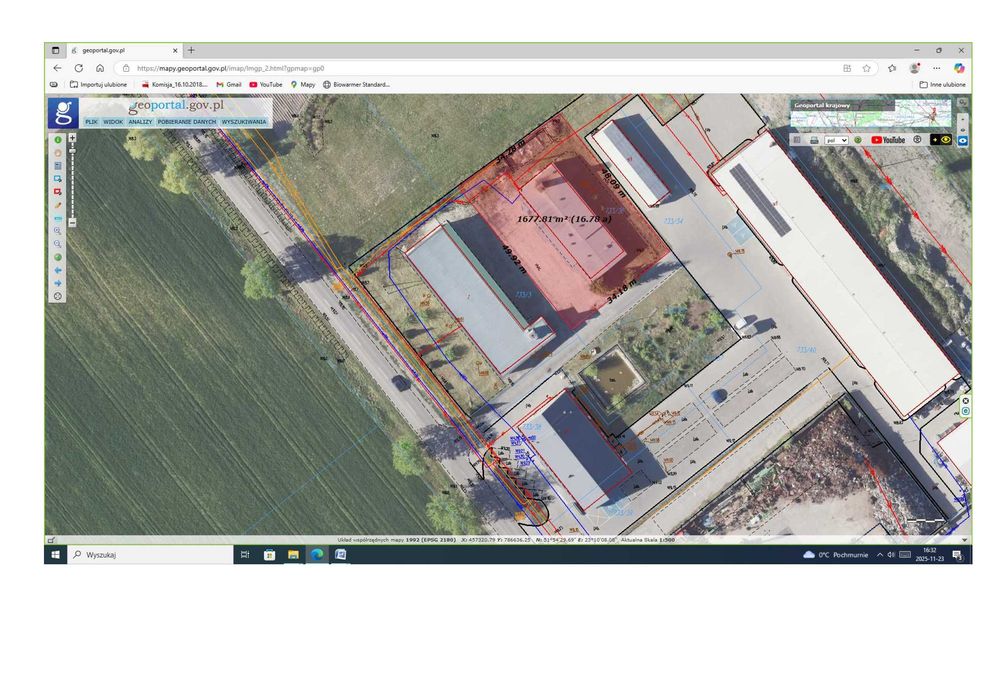Open the WYSZUKIWANIA menu

pyautogui.click(x=244, y=122)
